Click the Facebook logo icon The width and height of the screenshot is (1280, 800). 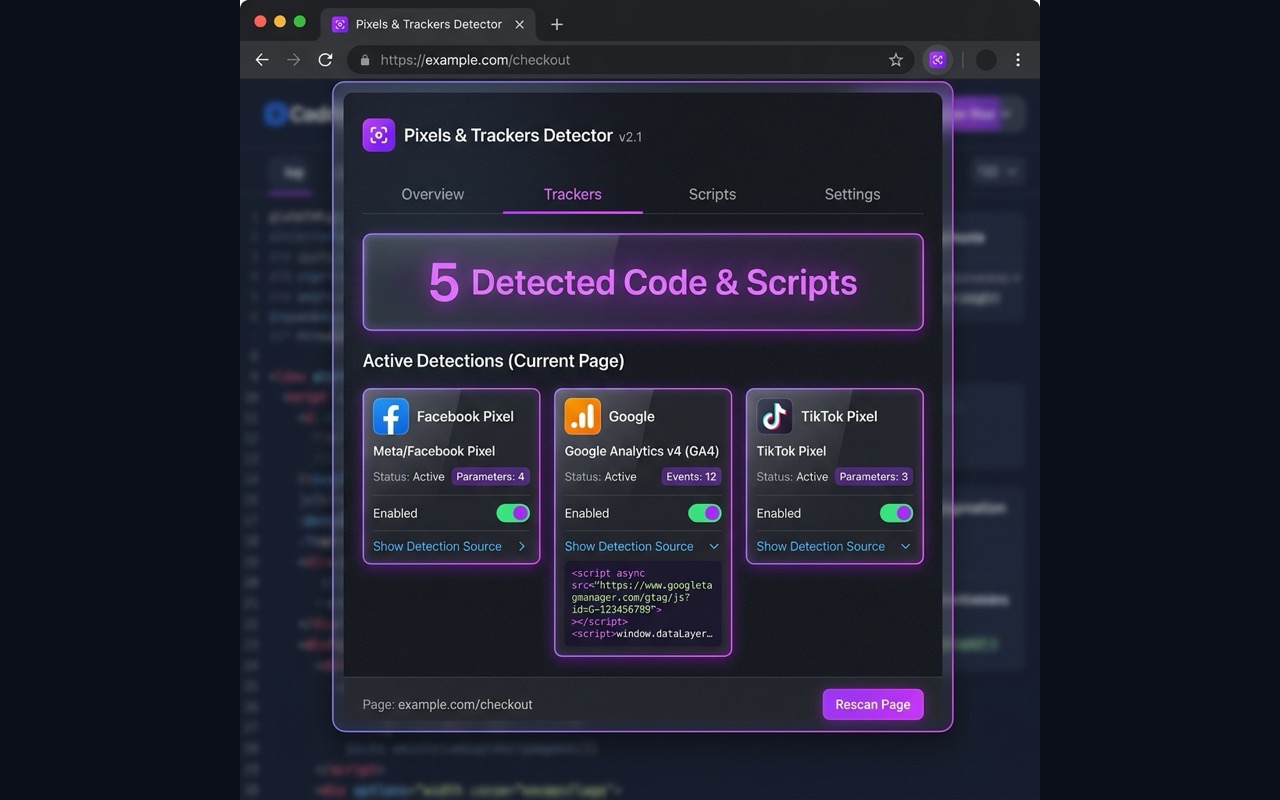point(391,416)
